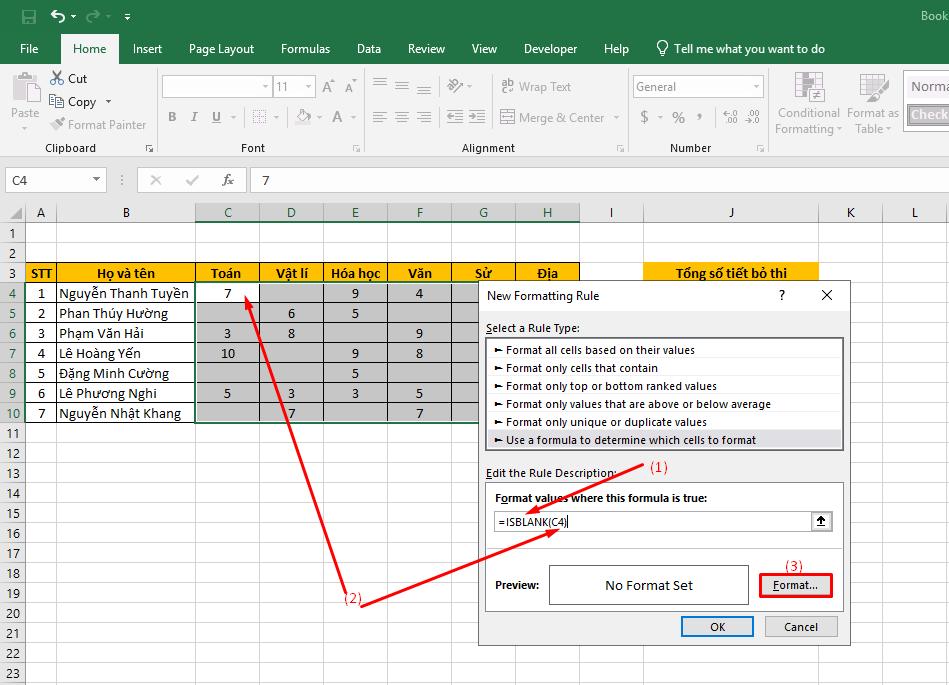Click the Format button in the dialog
The width and height of the screenshot is (949, 685).
795,584
